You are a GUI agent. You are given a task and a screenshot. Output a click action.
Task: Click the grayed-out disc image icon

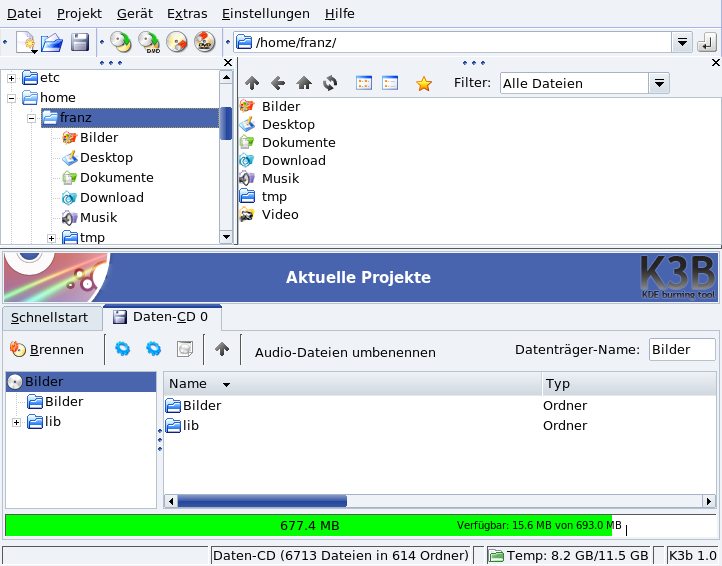coord(185,349)
